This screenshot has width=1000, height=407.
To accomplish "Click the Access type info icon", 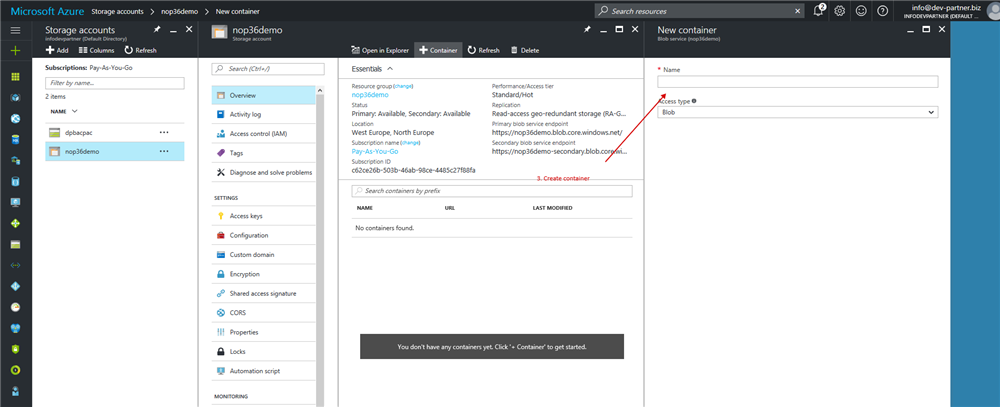I will coord(693,101).
